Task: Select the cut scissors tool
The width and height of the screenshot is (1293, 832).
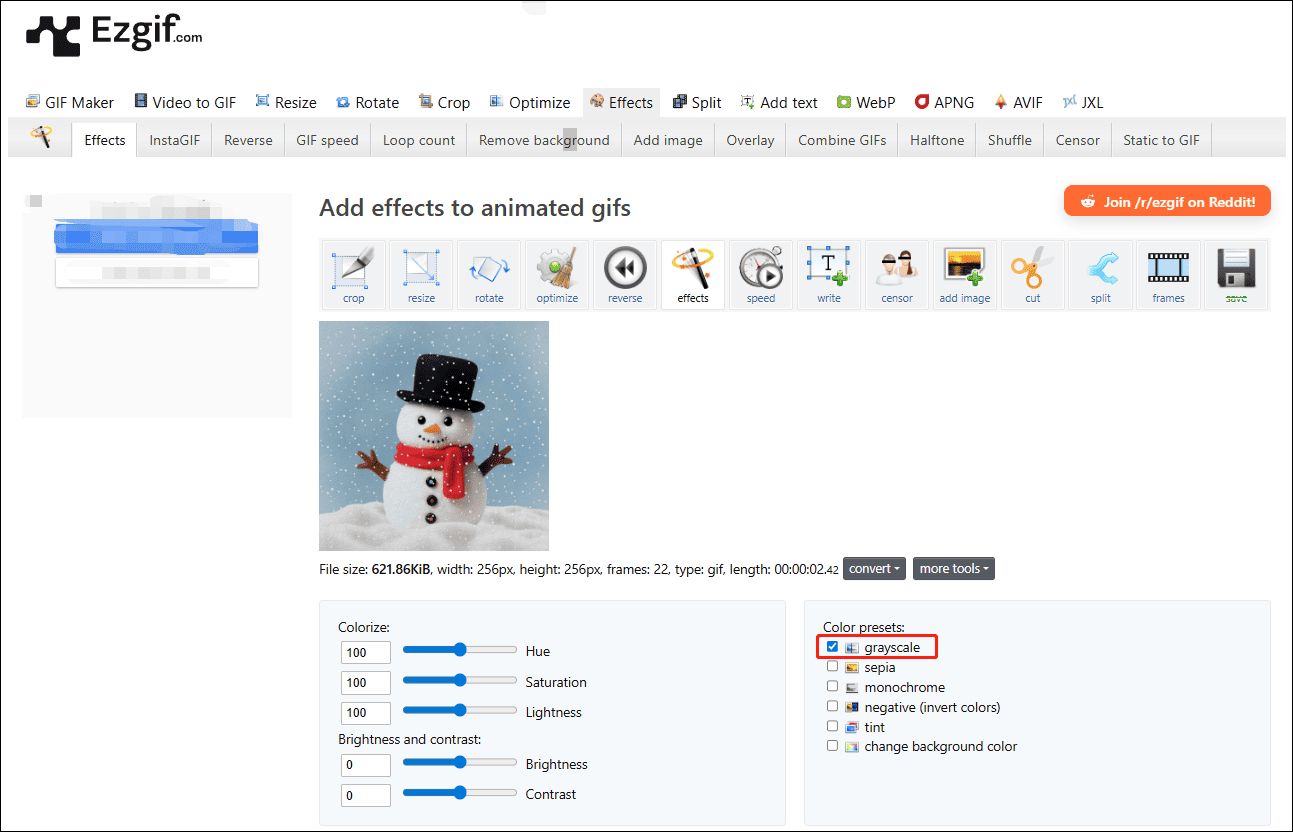Action: click(1033, 275)
